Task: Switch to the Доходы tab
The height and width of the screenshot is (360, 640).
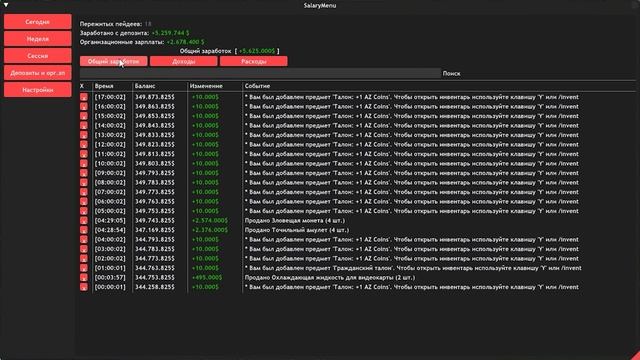Action: (184, 61)
